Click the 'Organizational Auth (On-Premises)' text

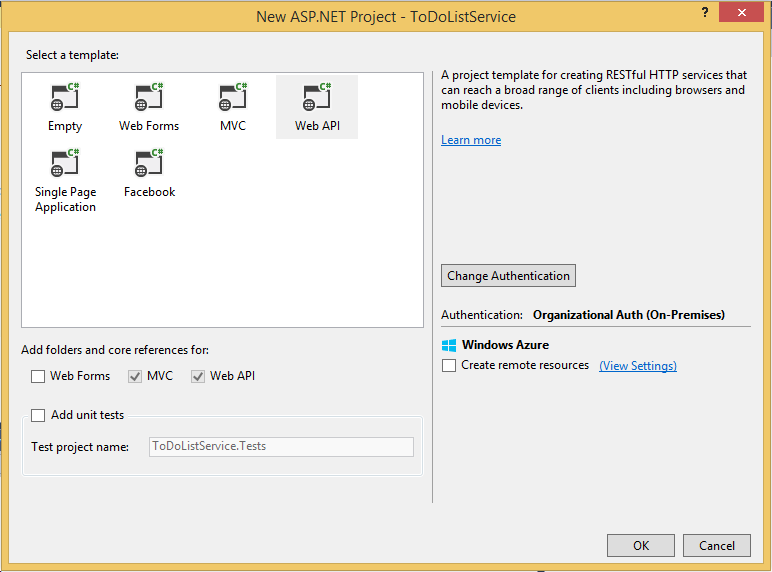(629, 315)
